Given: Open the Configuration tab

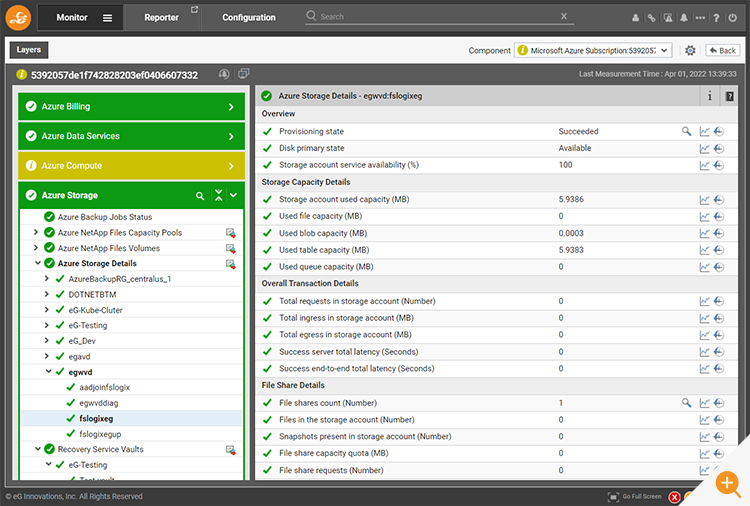Looking at the screenshot, I should (x=249, y=18).
